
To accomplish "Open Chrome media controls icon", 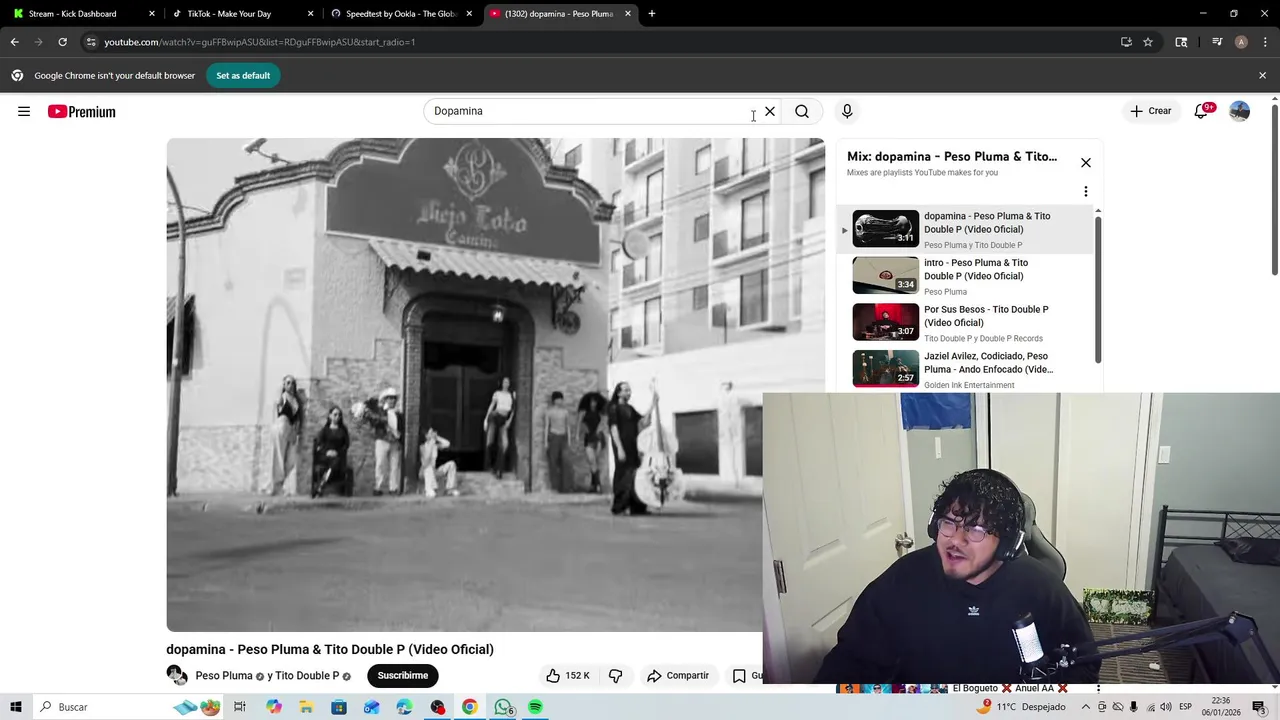I will (x=1217, y=42).
